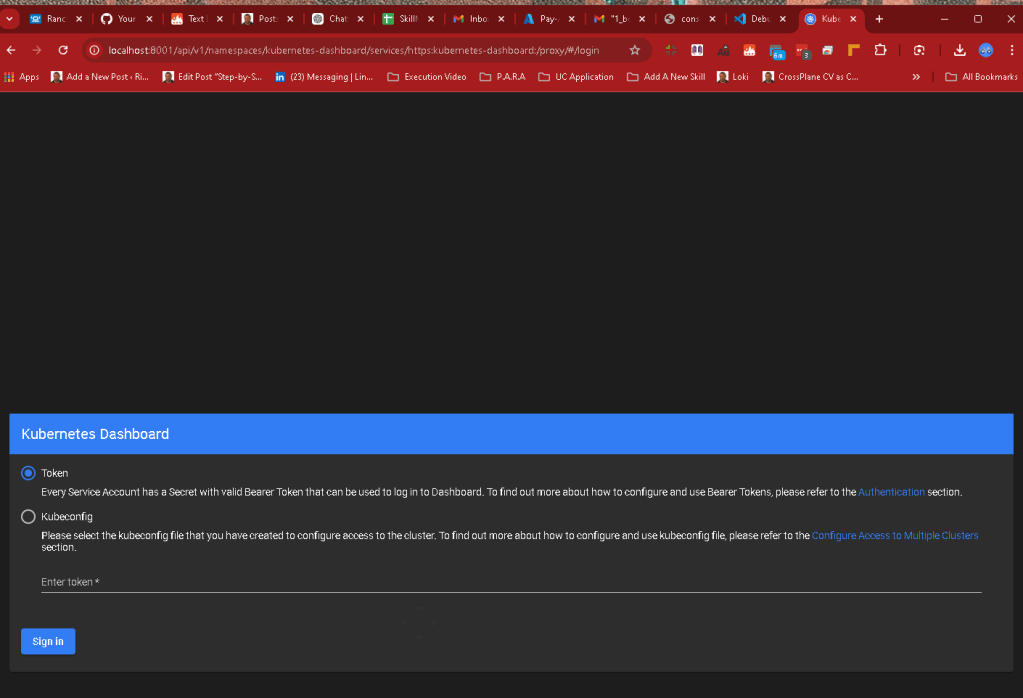1023x698 pixels.
Task: Open the LinkedIn Messaging bookmark
Action: pyautogui.click(x=324, y=77)
